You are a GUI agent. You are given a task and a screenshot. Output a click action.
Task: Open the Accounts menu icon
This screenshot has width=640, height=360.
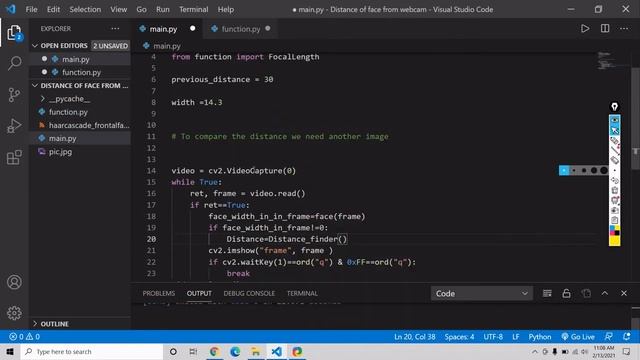[14, 282]
